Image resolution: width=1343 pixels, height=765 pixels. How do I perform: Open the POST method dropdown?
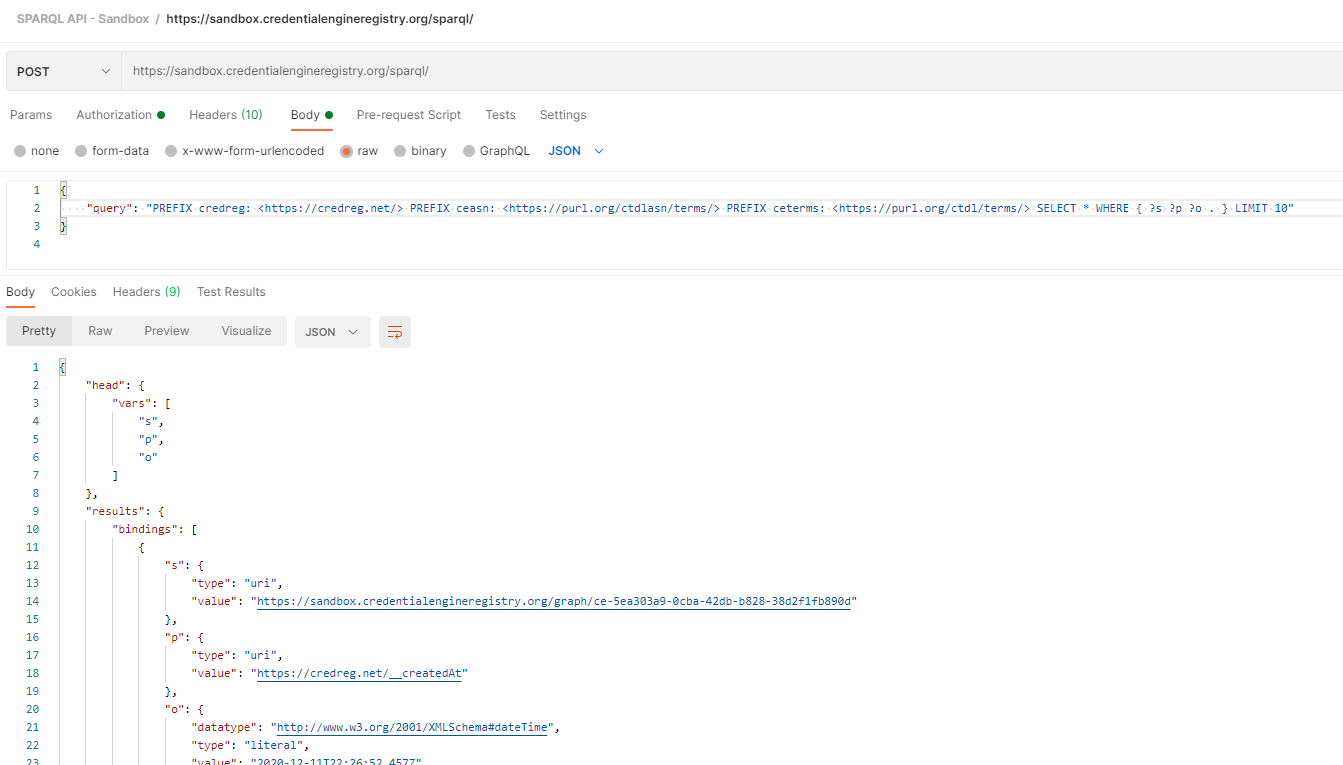pos(63,71)
